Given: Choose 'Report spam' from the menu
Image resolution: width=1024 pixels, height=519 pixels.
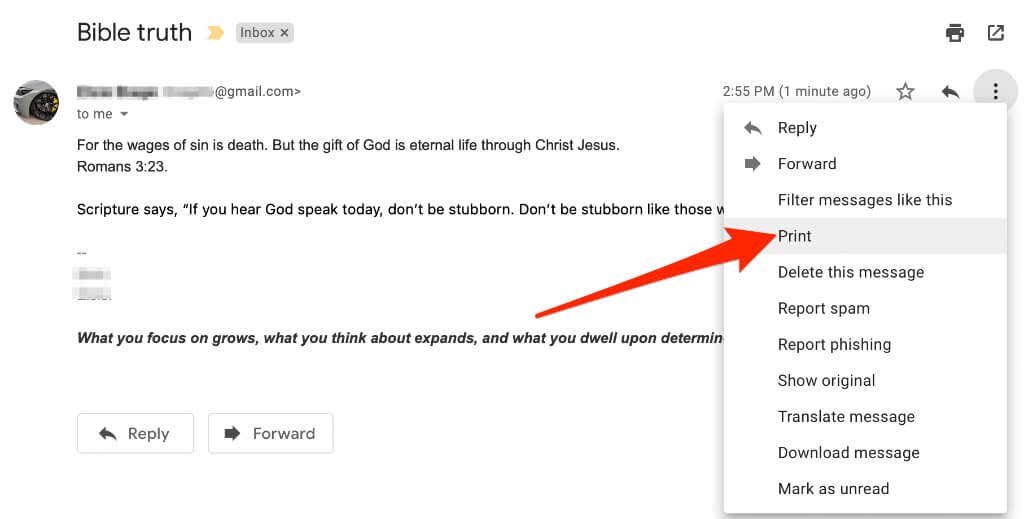Looking at the screenshot, I should 823,308.
